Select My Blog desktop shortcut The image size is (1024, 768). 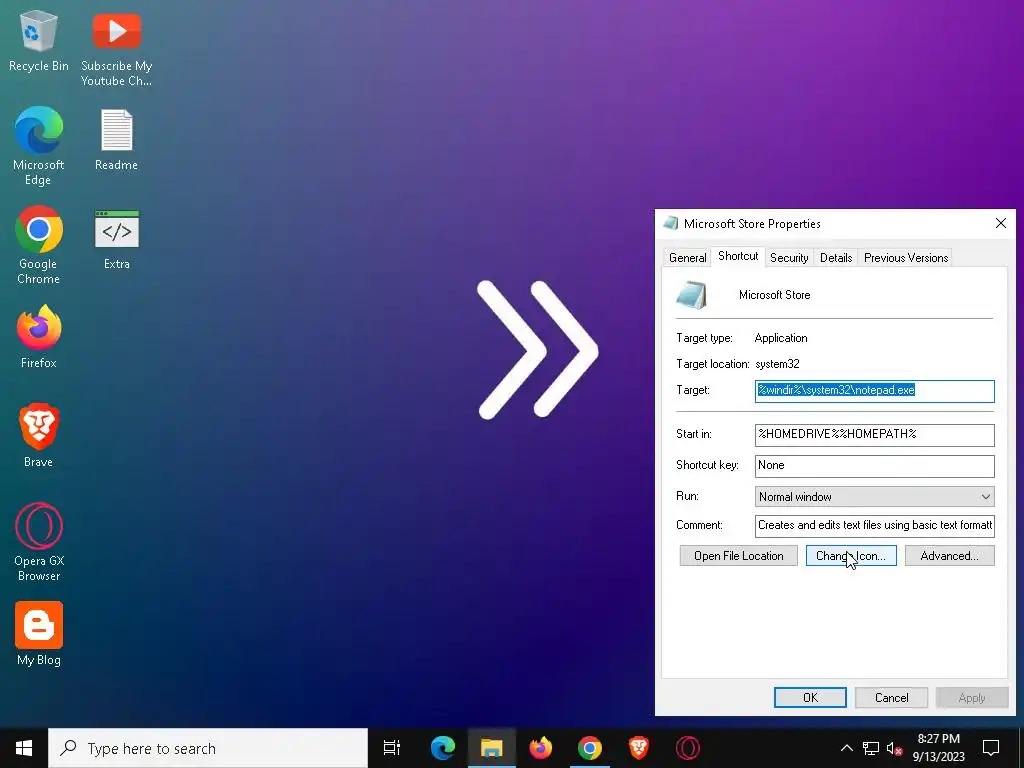coord(39,634)
